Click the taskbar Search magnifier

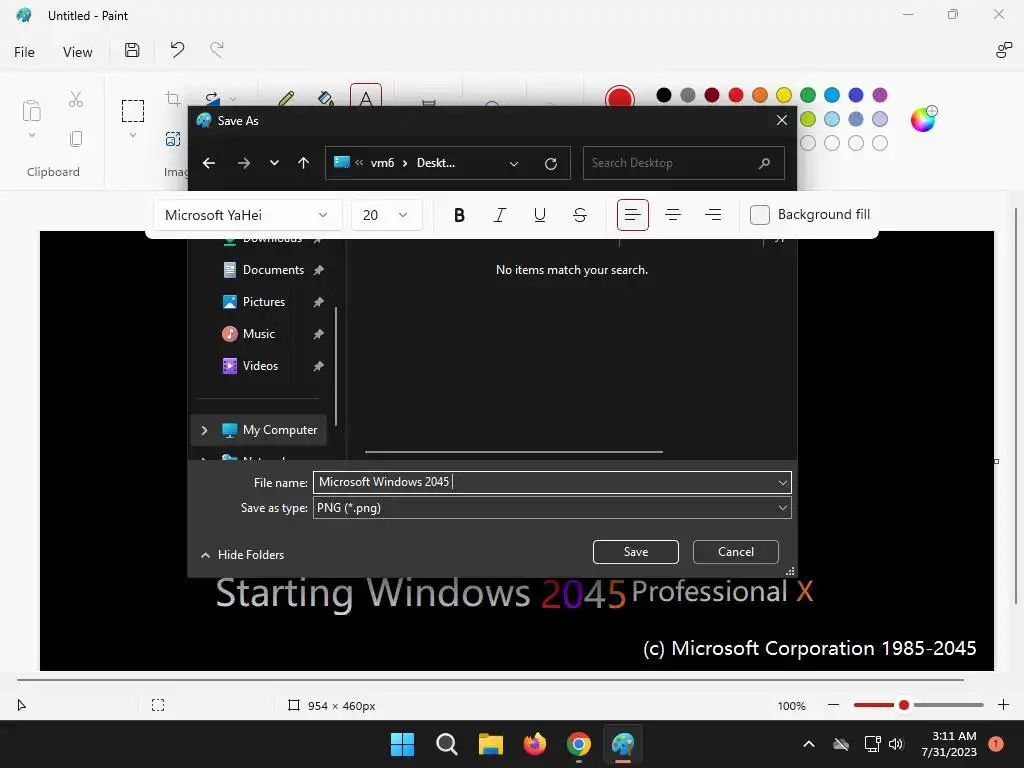(x=447, y=744)
